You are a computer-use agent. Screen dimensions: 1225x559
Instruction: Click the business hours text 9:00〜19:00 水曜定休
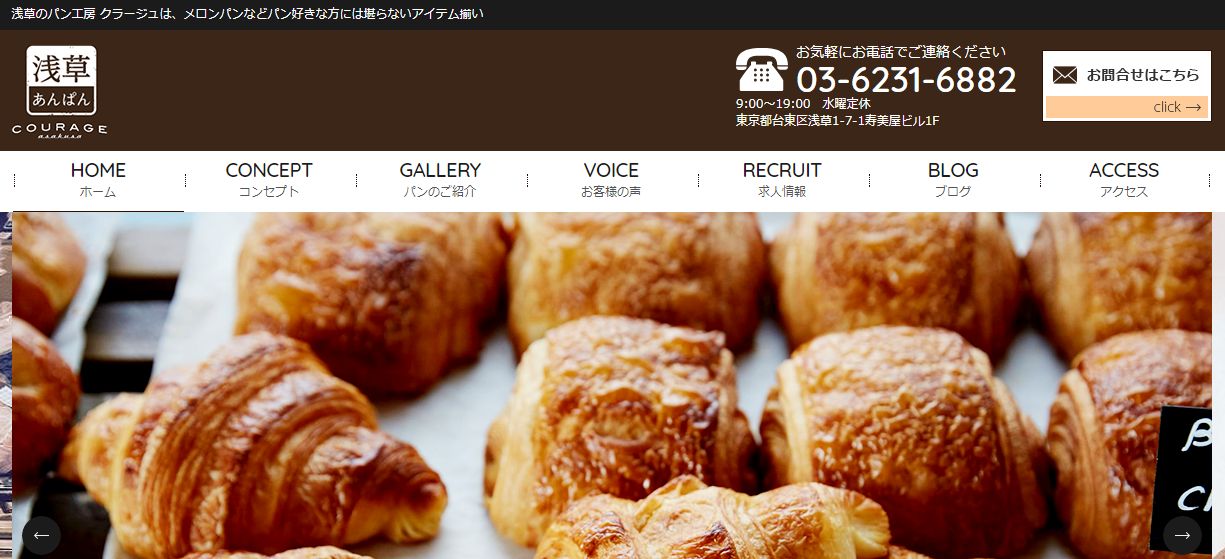pyautogui.click(x=803, y=103)
